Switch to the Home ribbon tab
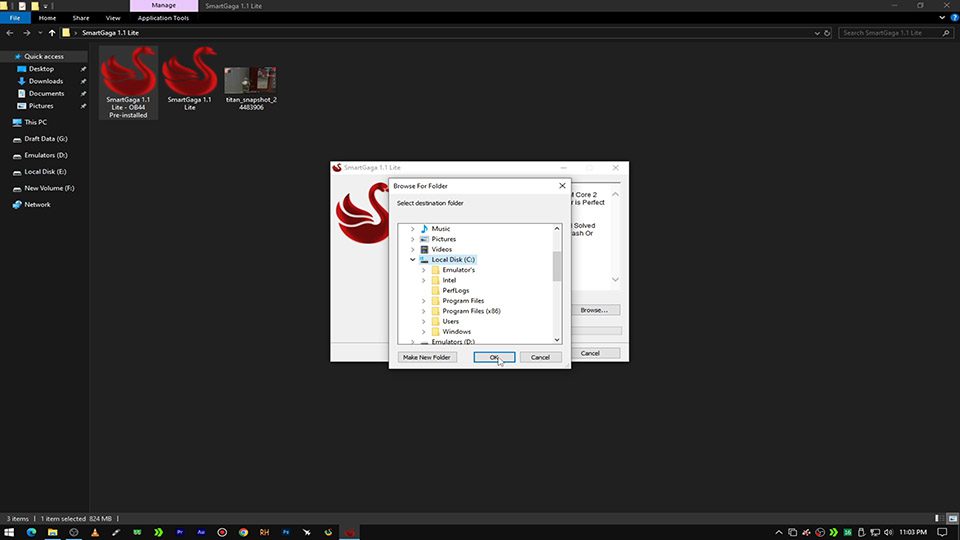960x540 pixels. coord(47,18)
